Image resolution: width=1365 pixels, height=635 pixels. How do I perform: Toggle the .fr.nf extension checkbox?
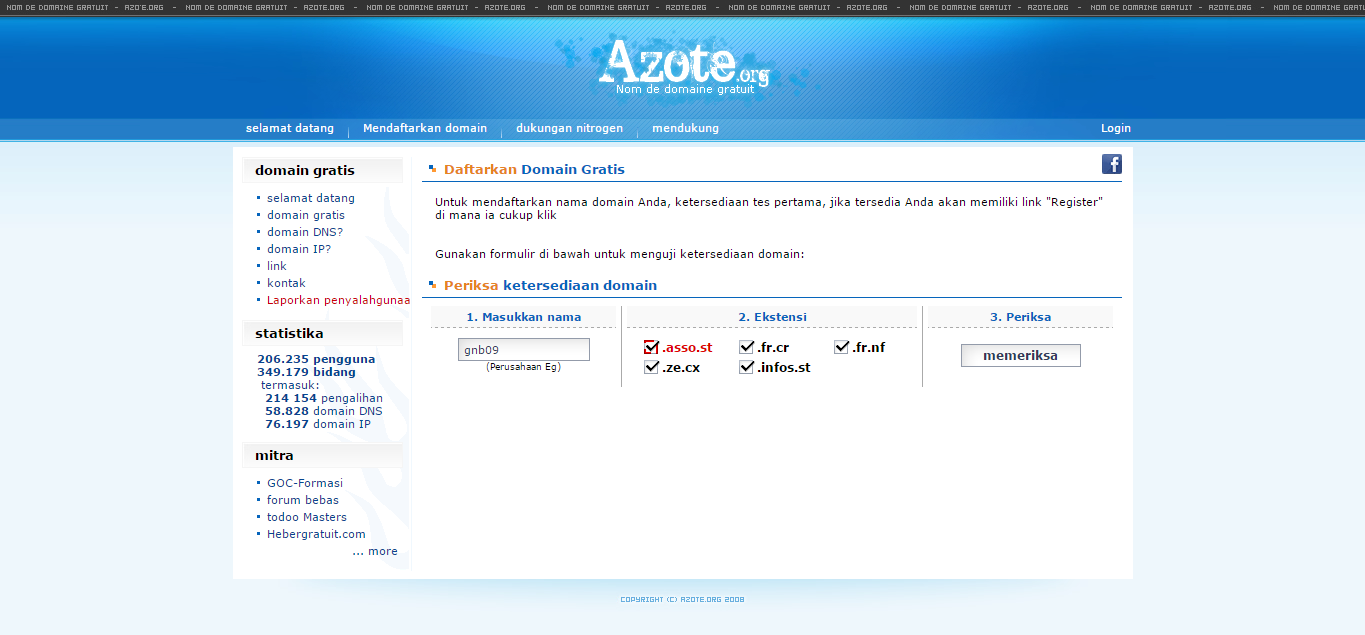[x=841, y=347]
